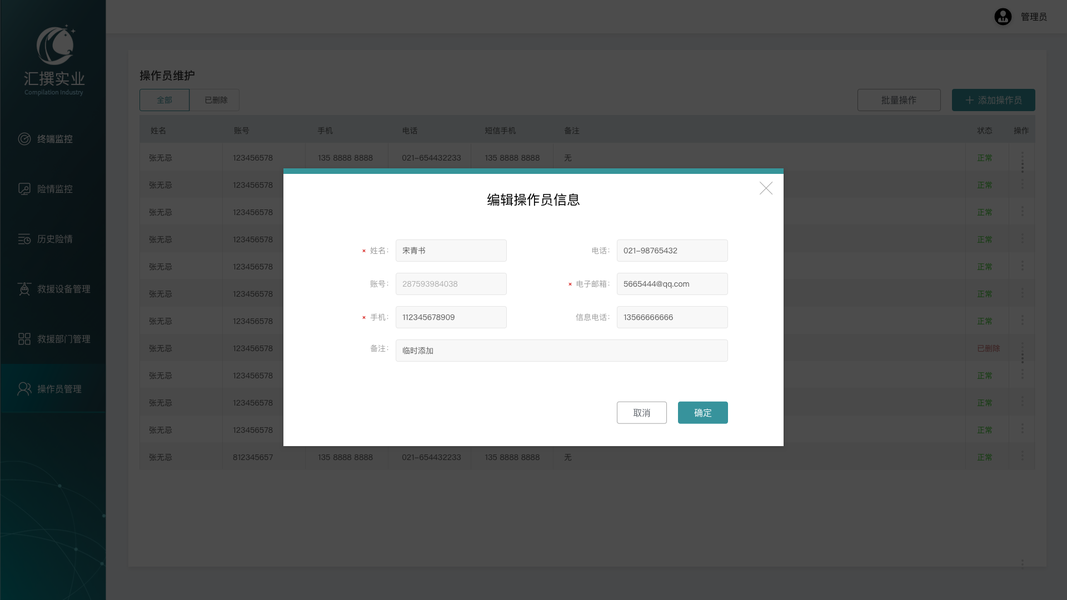
Task: Close the edit operator dialog with X
Action: coord(766,188)
